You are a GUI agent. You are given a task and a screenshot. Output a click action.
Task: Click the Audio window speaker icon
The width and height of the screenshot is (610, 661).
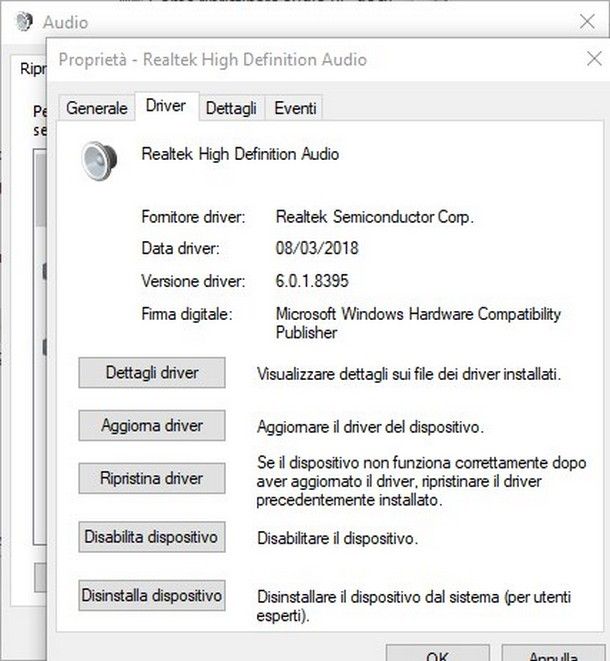pos(24,21)
